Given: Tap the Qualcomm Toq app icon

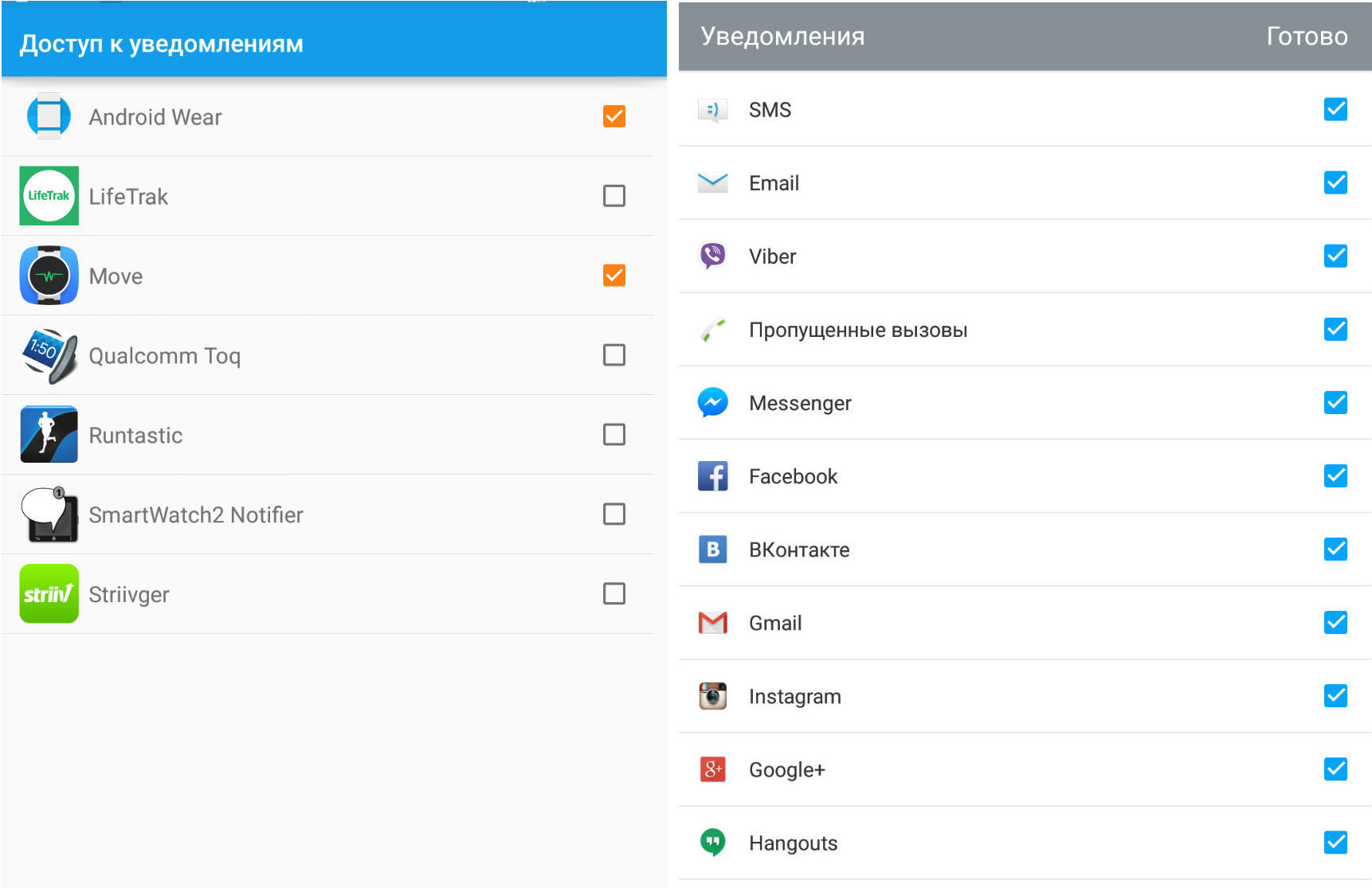Looking at the screenshot, I should tap(49, 355).
